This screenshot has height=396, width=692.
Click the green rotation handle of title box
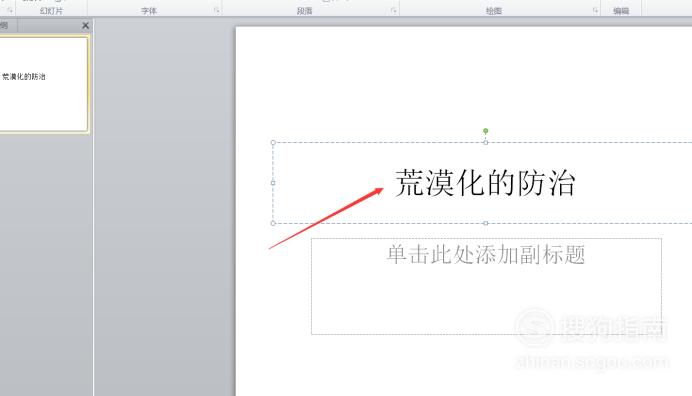click(x=485, y=131)
